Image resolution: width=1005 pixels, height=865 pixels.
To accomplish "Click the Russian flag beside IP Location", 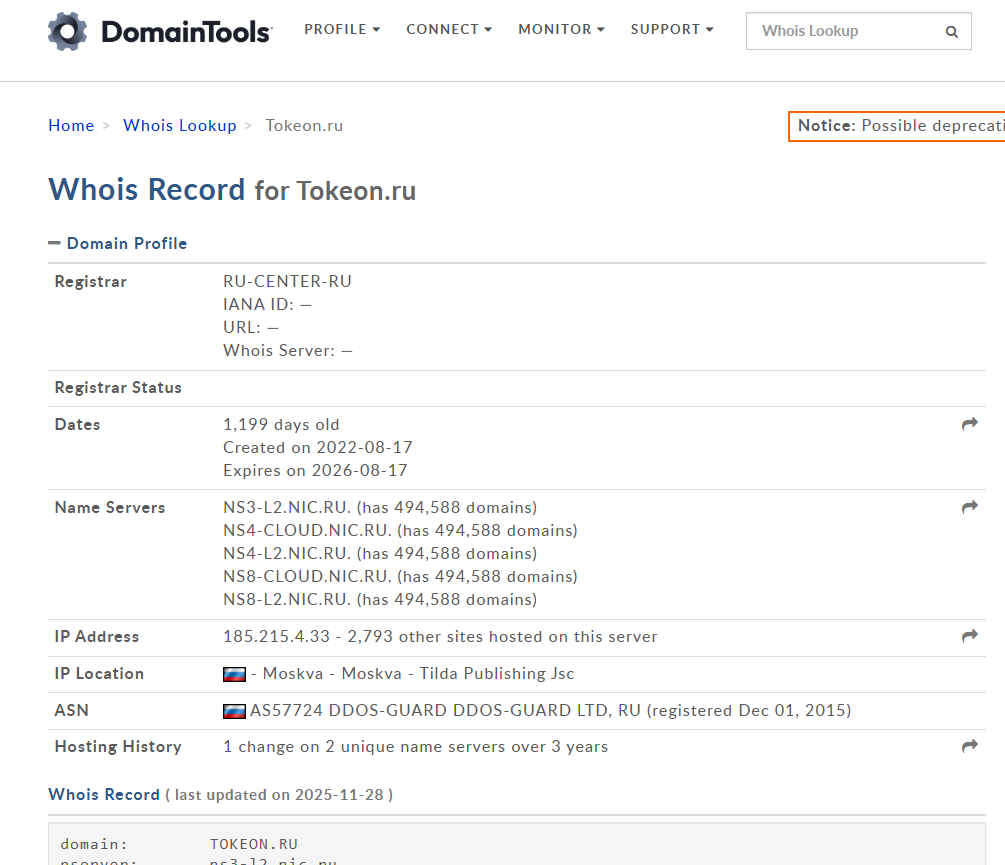I will point(234,675).
